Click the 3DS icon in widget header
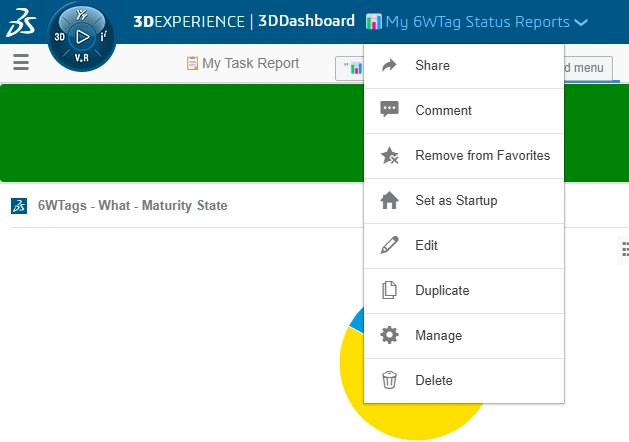629x442 pixels. [19, 206]
